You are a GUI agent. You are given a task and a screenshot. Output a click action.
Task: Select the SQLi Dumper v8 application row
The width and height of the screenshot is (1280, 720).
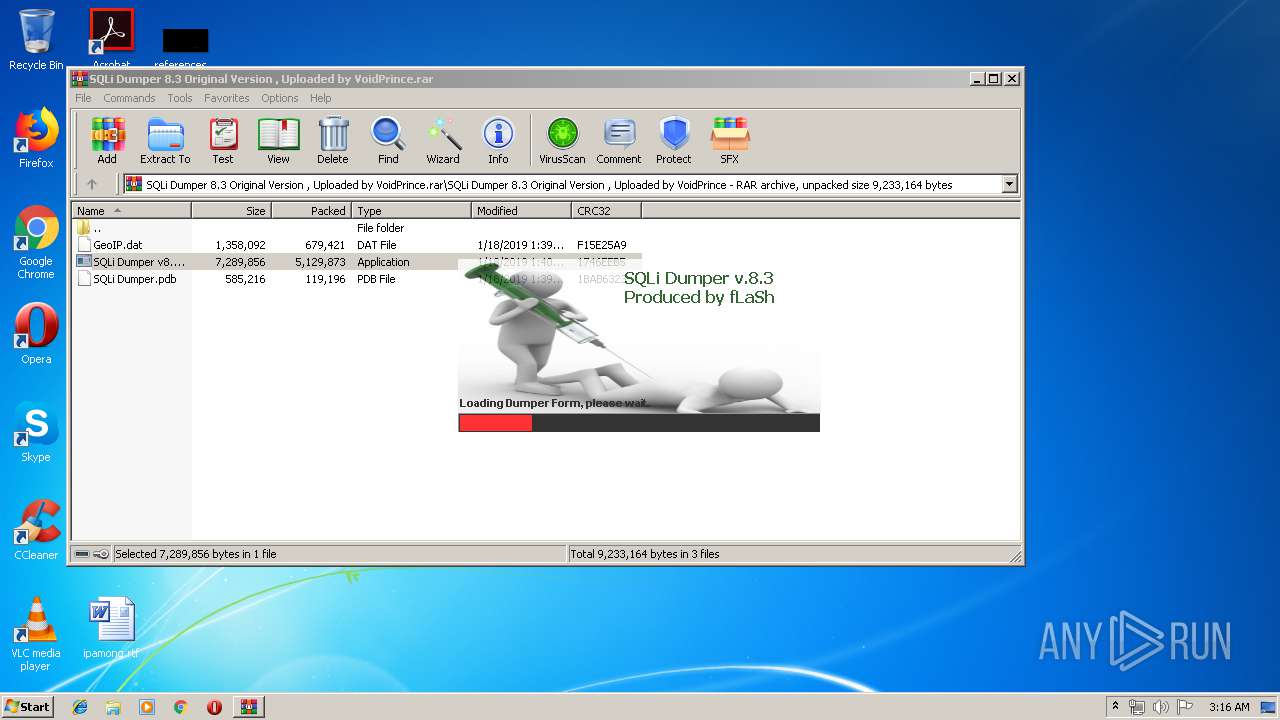[356, 262]
